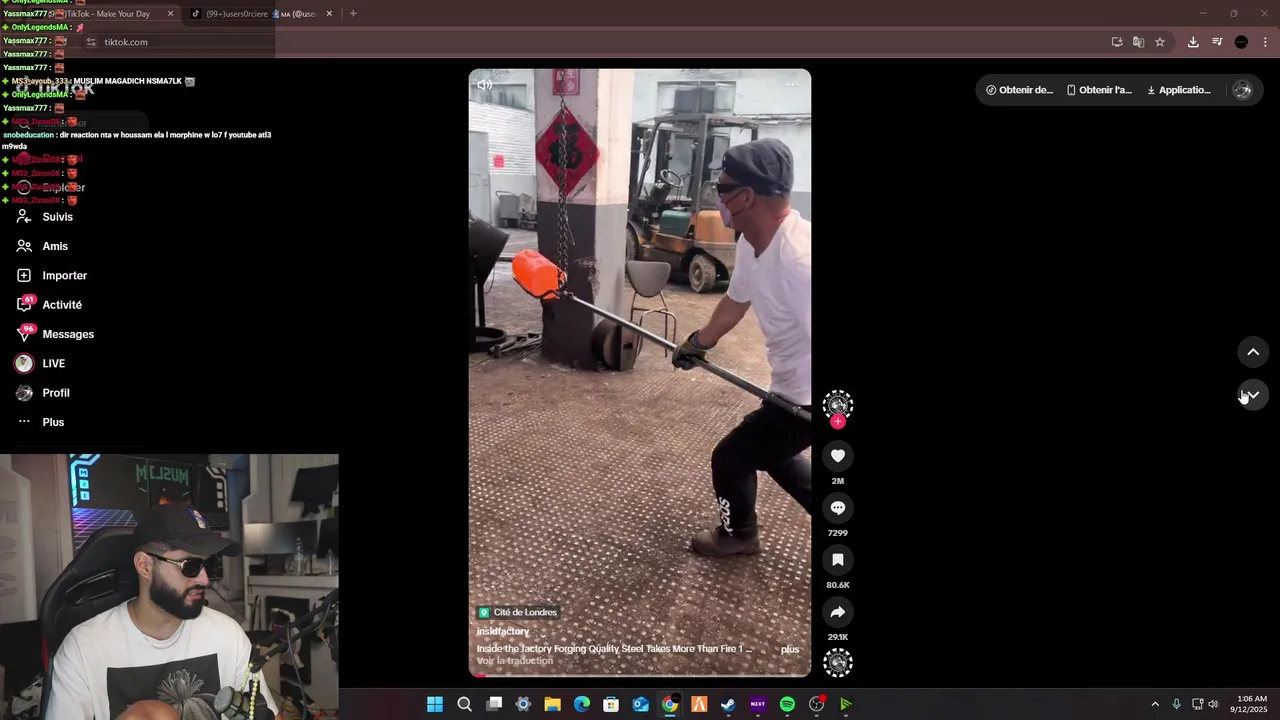Show hidden system tray icons

click(x=1155, y=704)
